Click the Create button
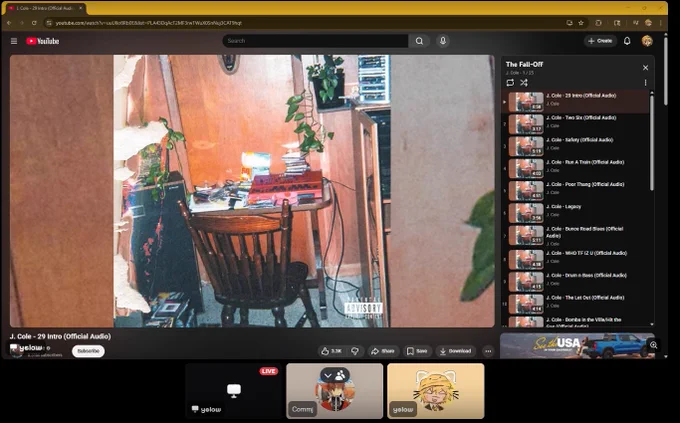 click(x=600, y=41)
